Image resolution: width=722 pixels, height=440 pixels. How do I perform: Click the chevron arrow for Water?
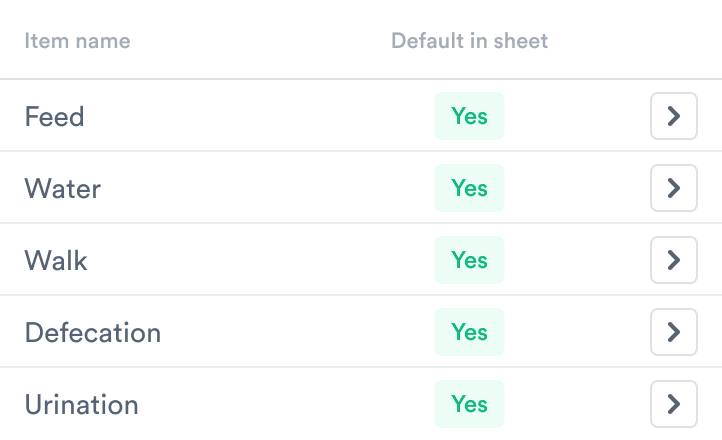point(673,188)
